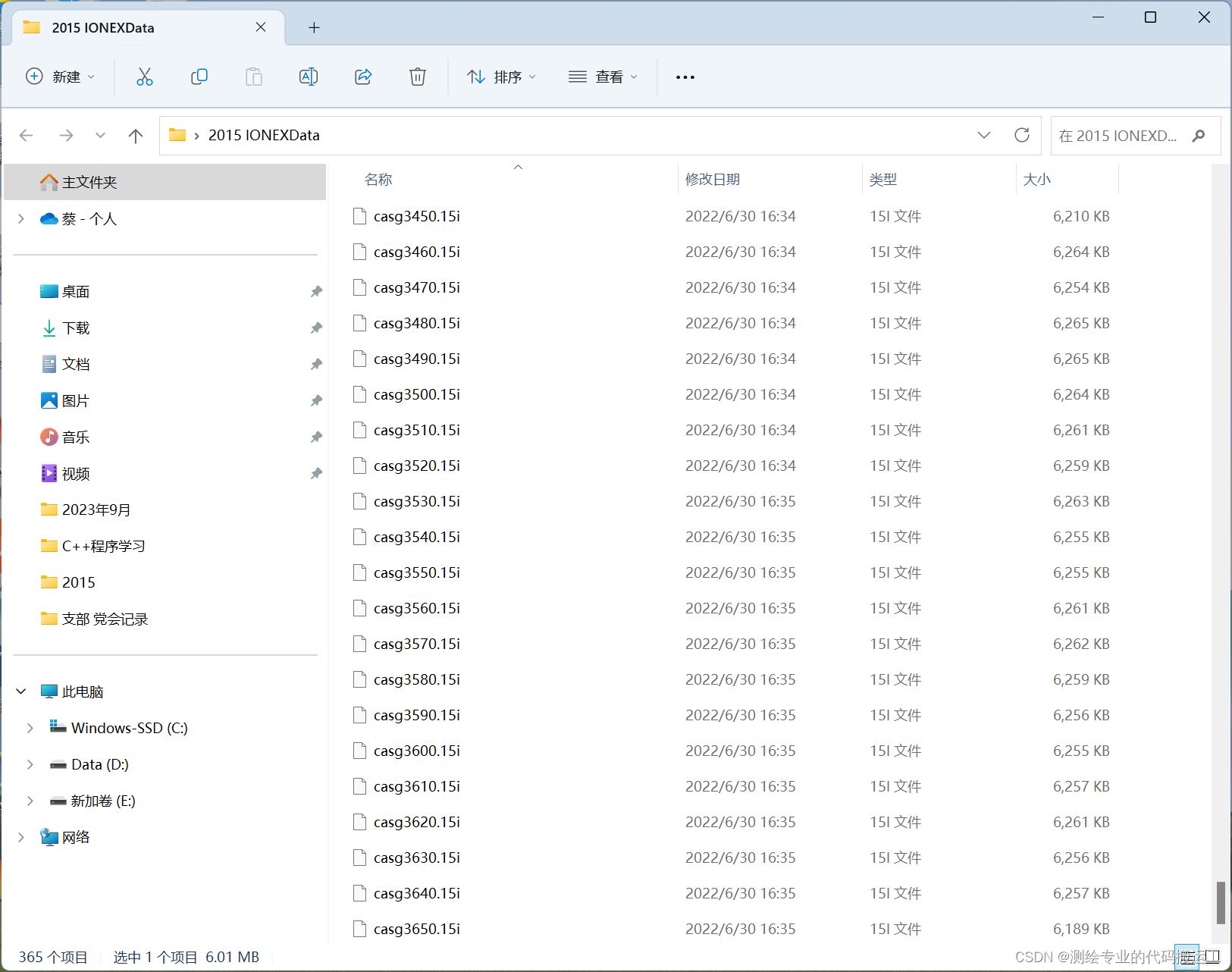Unpin 视频 using its pin icon
Screen dimensions: 1232x972
point(317,473)
